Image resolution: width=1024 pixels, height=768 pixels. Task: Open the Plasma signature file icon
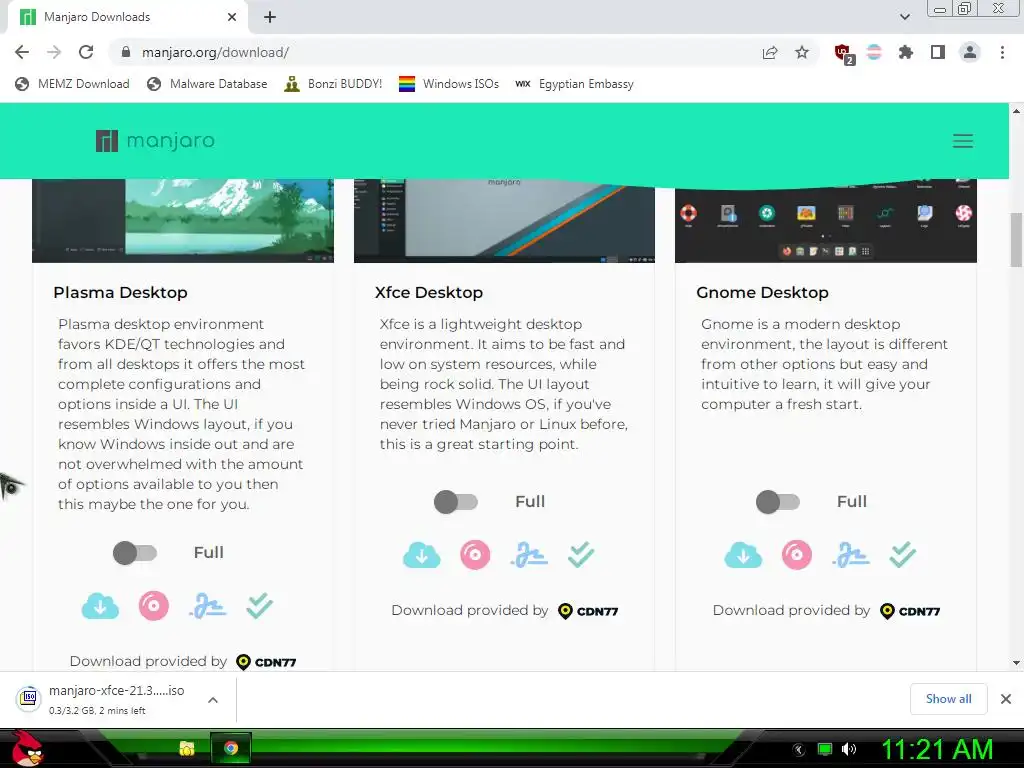[208, 606]
